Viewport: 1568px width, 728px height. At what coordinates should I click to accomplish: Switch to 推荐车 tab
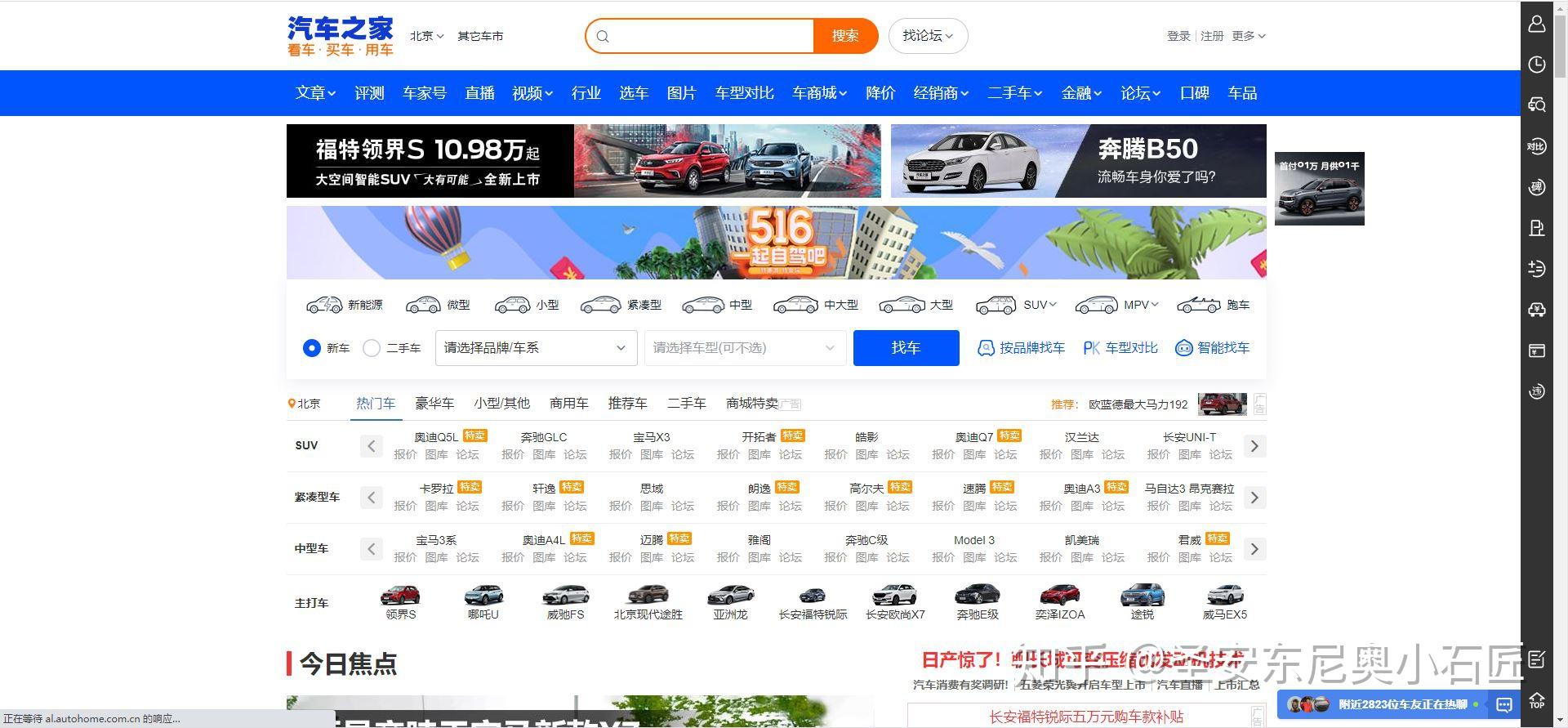coord(628,404)
